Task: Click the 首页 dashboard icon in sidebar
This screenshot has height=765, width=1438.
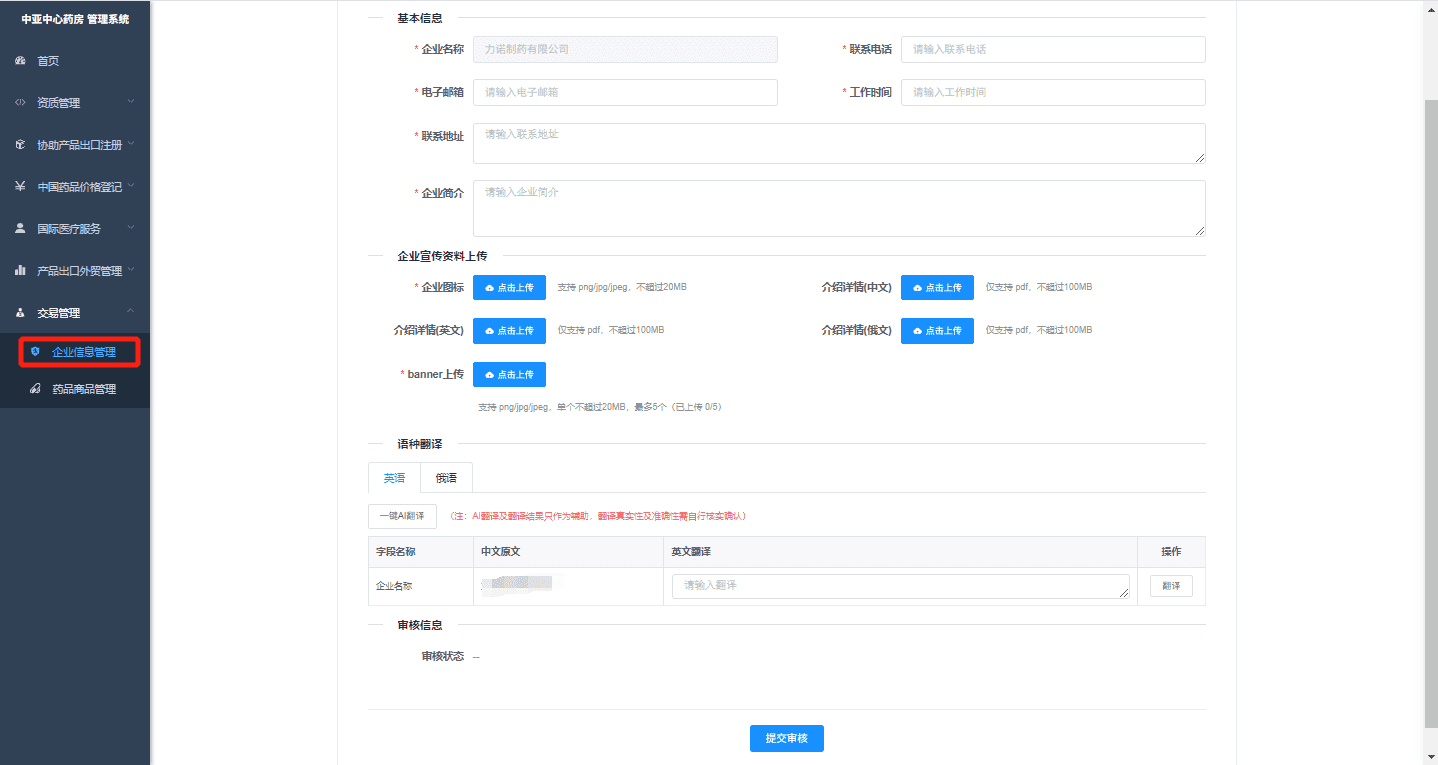Action: point(20,61)
